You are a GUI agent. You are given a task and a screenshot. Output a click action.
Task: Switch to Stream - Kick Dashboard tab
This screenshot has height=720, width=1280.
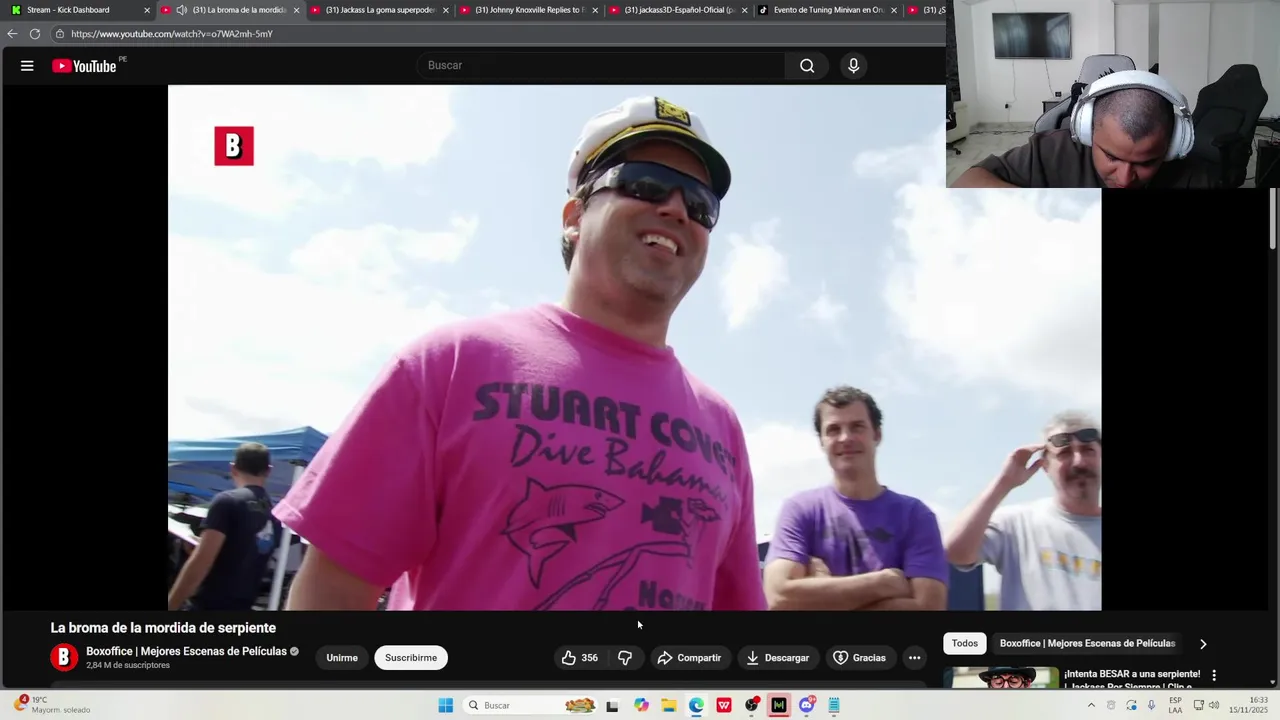[76, 10]
